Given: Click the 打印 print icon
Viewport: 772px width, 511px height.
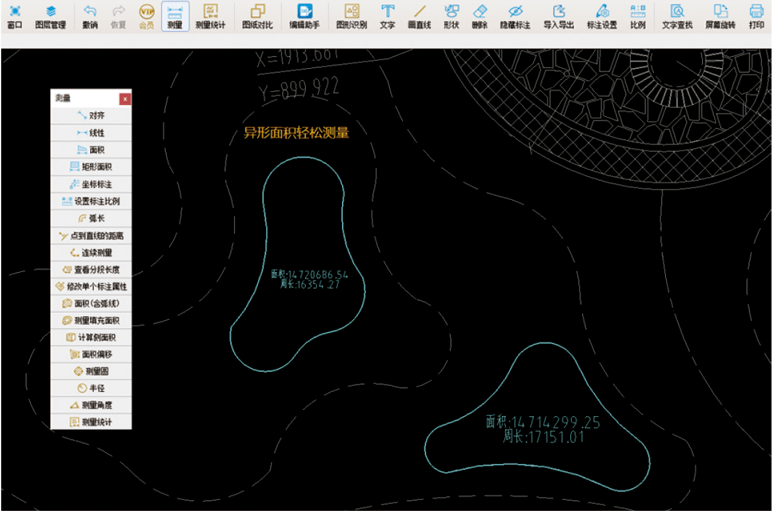Looking at the screenshot, I should (756, 16).
